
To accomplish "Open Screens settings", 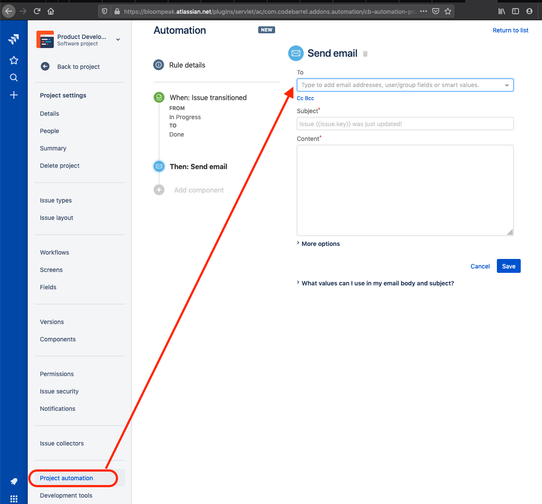I will (x=51, y=270).
